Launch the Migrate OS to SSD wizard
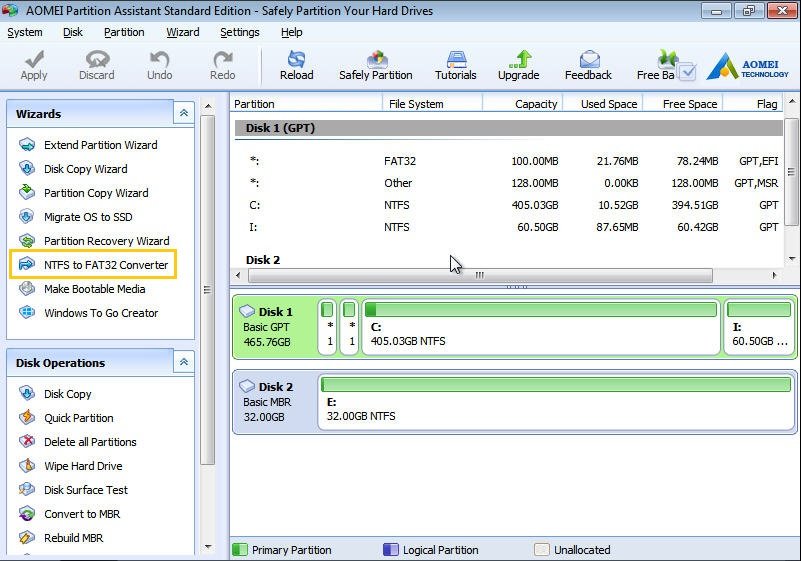 click(x=88, y=217)
